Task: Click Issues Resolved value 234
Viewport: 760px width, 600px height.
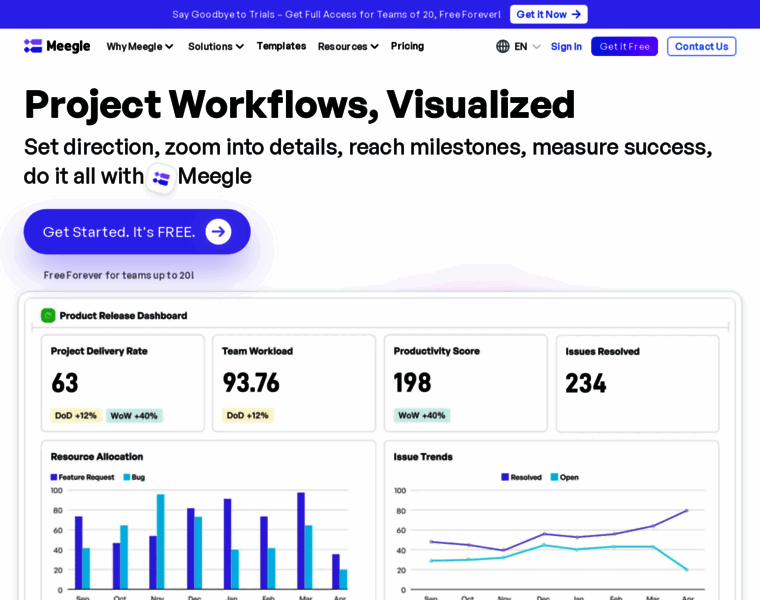Action: [x=586, y=383]
